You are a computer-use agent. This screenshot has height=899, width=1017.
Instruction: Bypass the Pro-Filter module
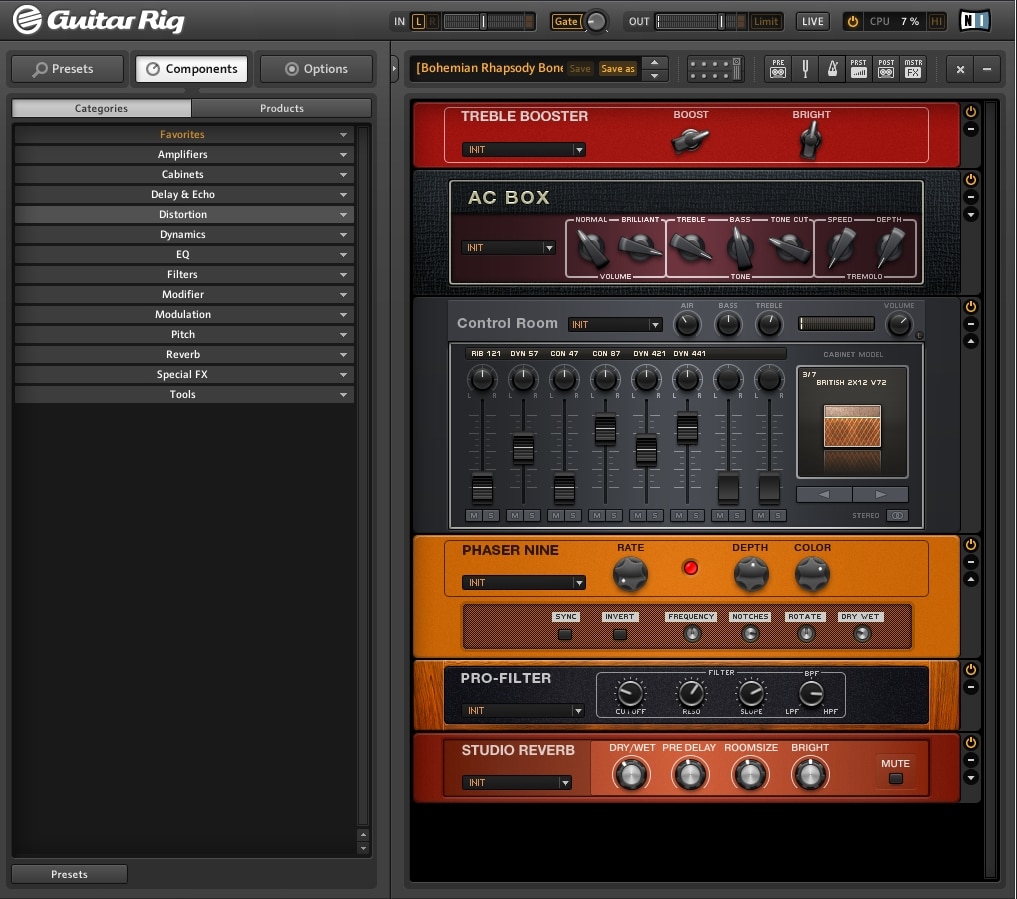pyautogui.click(x=970, y=669)
